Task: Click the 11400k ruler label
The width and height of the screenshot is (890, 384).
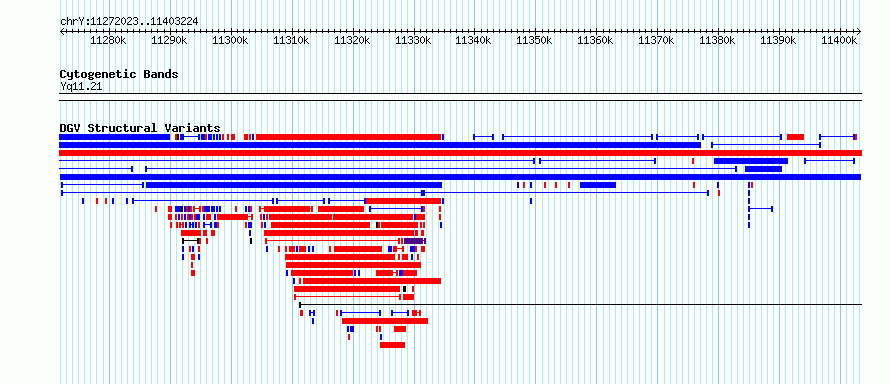Action: [839, 41]
